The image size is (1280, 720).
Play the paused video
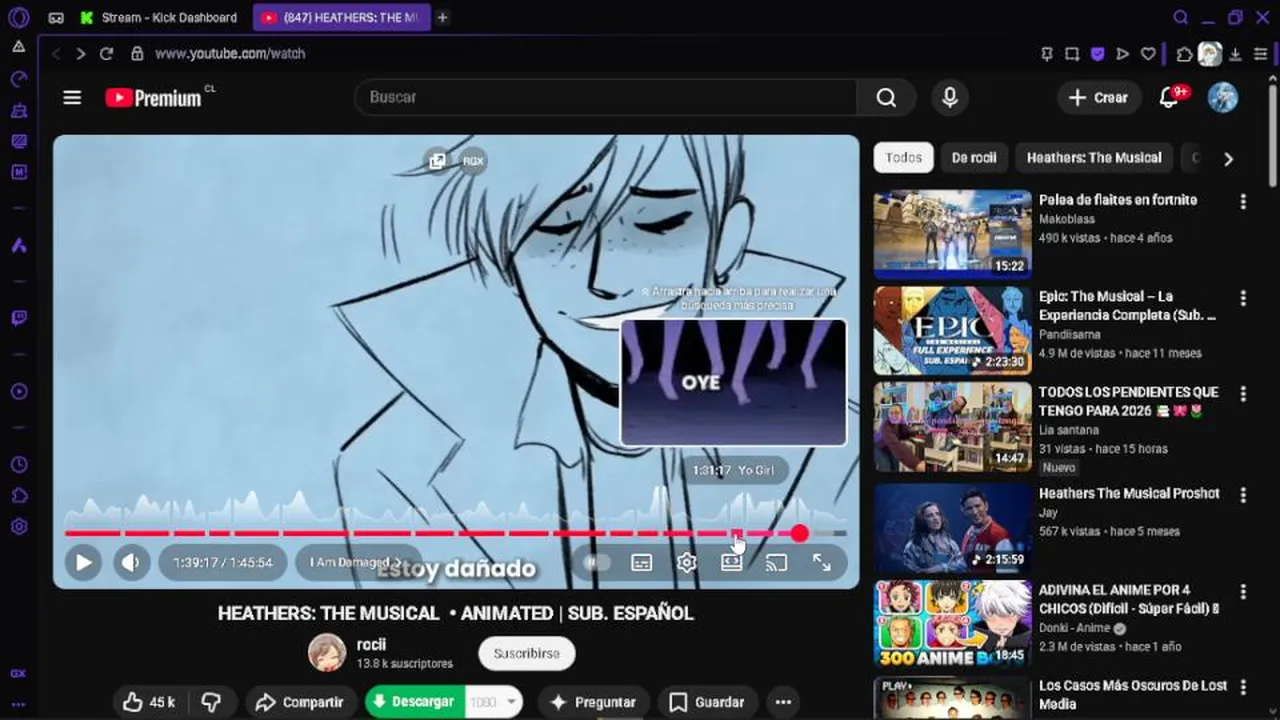point(83,563)
